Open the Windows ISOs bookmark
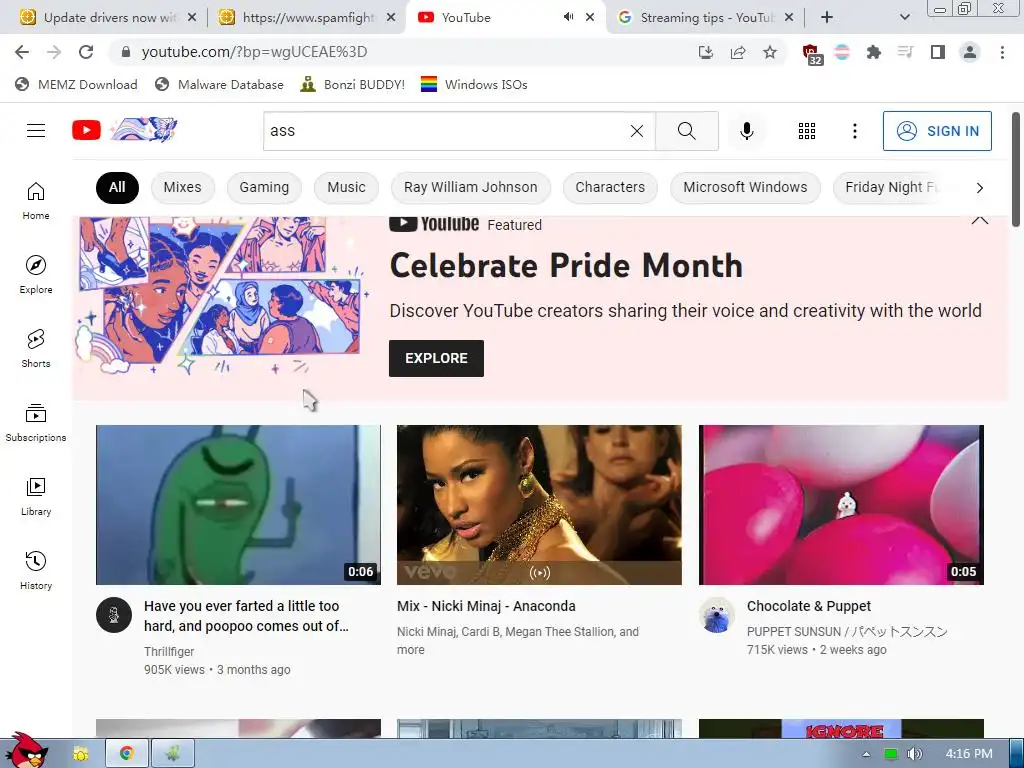1024x768 pixels. 474,84
